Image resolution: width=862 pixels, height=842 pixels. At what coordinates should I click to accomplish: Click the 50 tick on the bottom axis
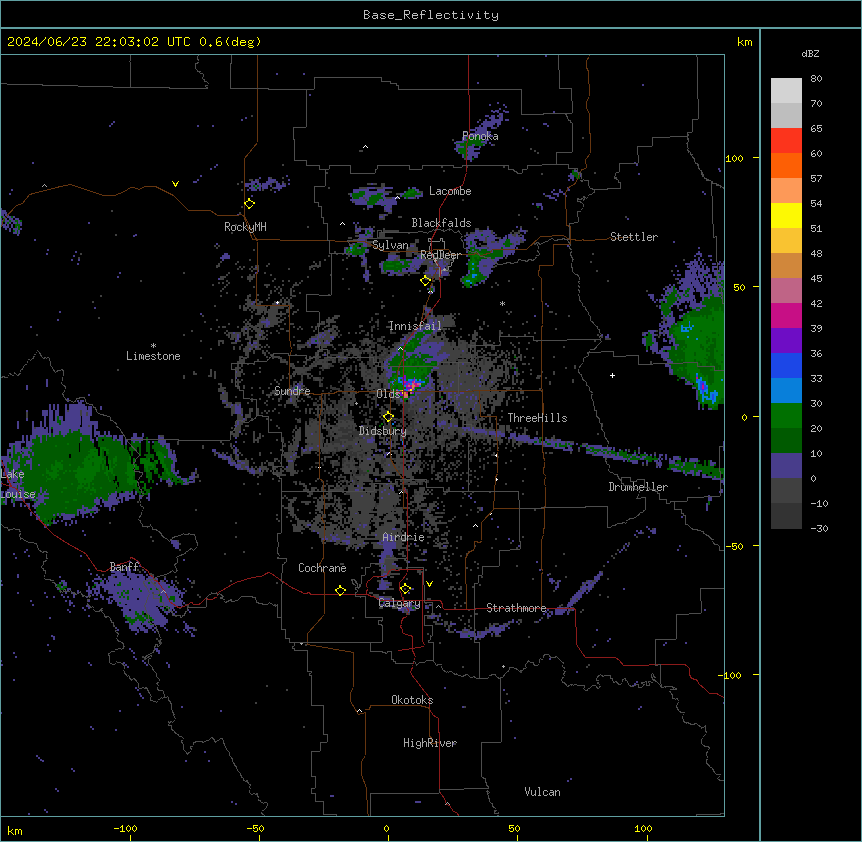515,828
